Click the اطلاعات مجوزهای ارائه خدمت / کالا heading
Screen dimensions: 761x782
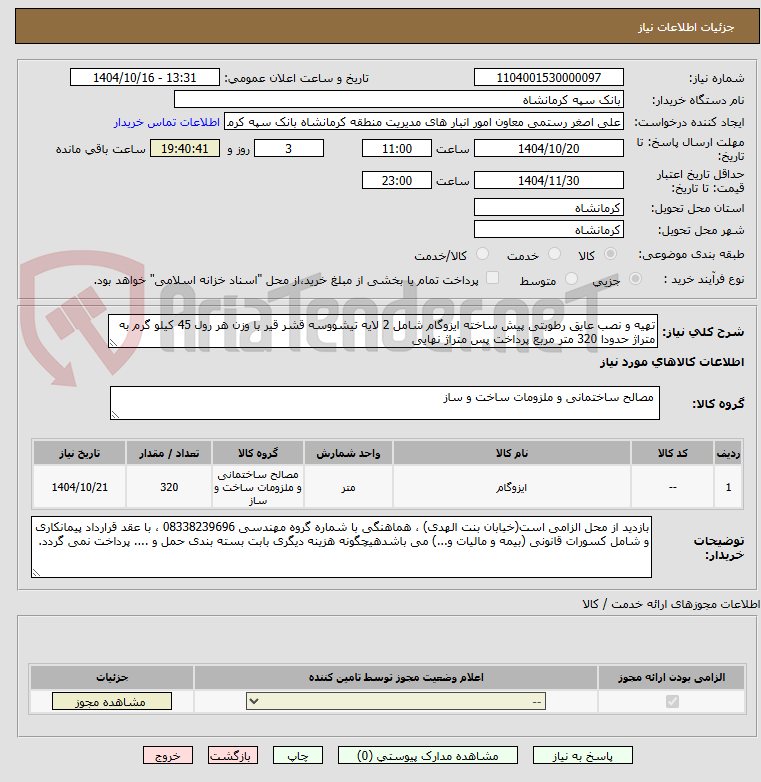(x=671, y=604)
